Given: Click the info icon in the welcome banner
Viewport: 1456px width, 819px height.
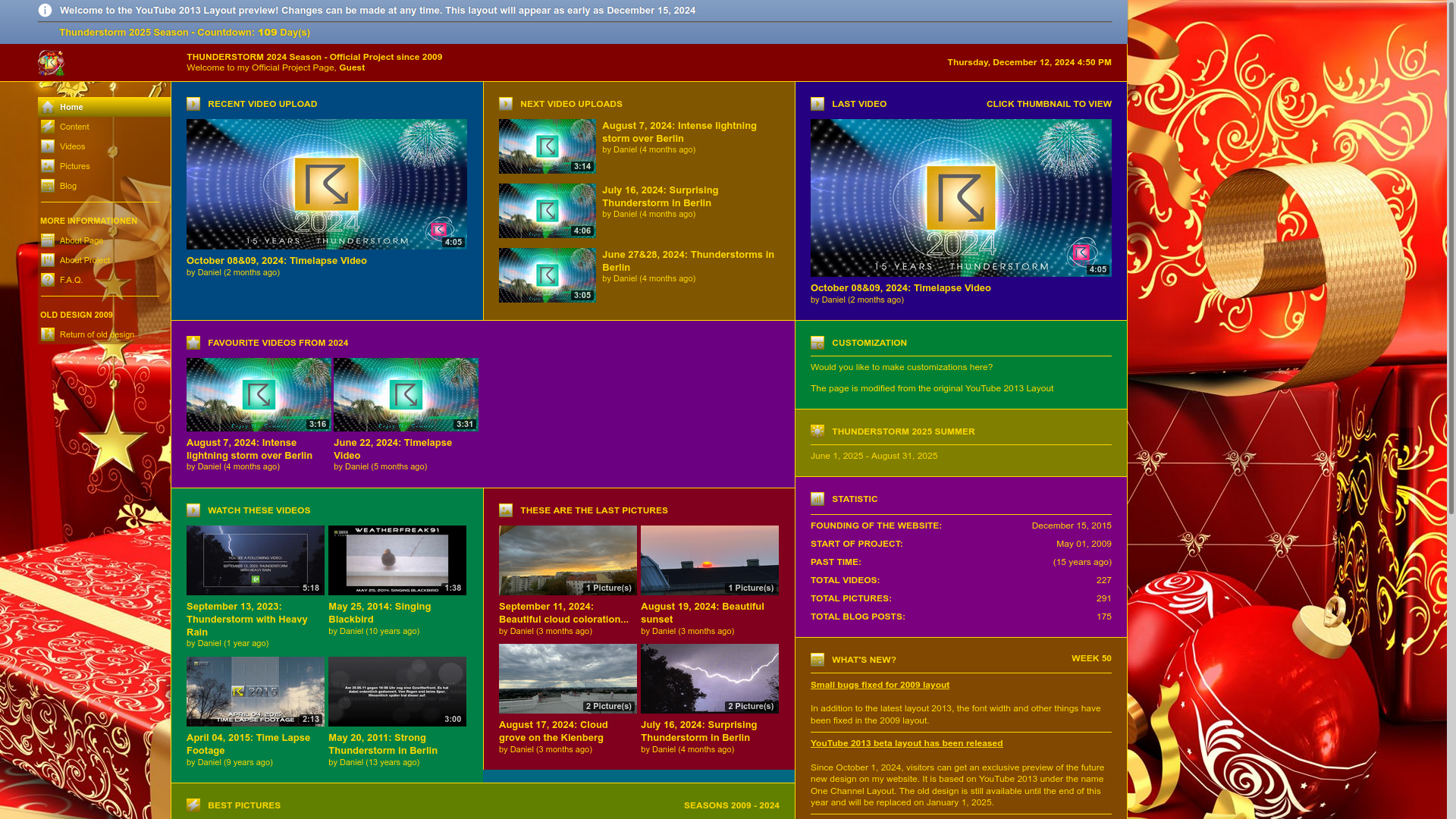Looking at the screenshot, I should click(45, 11).
